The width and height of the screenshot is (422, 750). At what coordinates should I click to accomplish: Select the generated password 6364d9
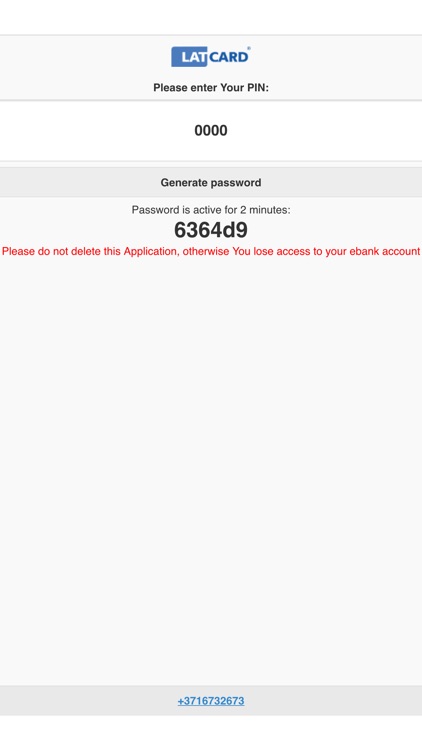click(211, 230)
